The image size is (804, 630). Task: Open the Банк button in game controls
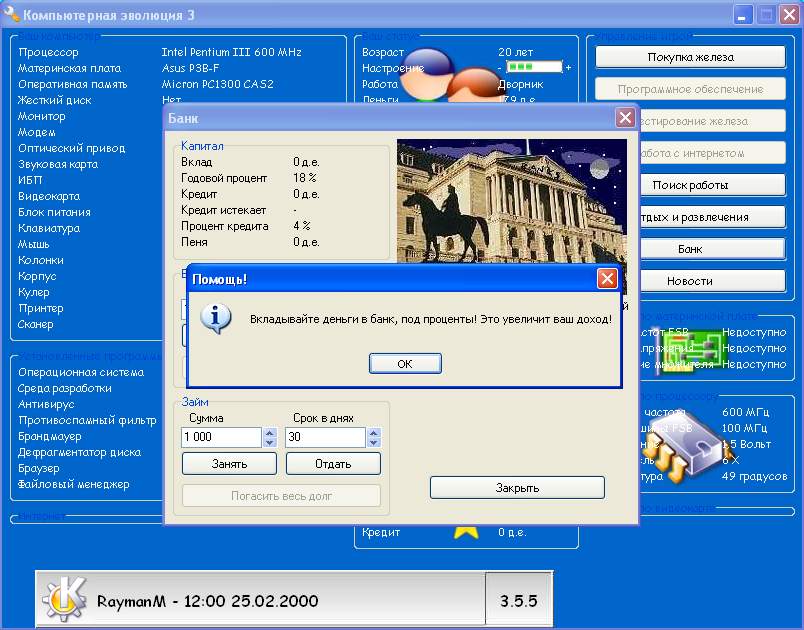713,249
